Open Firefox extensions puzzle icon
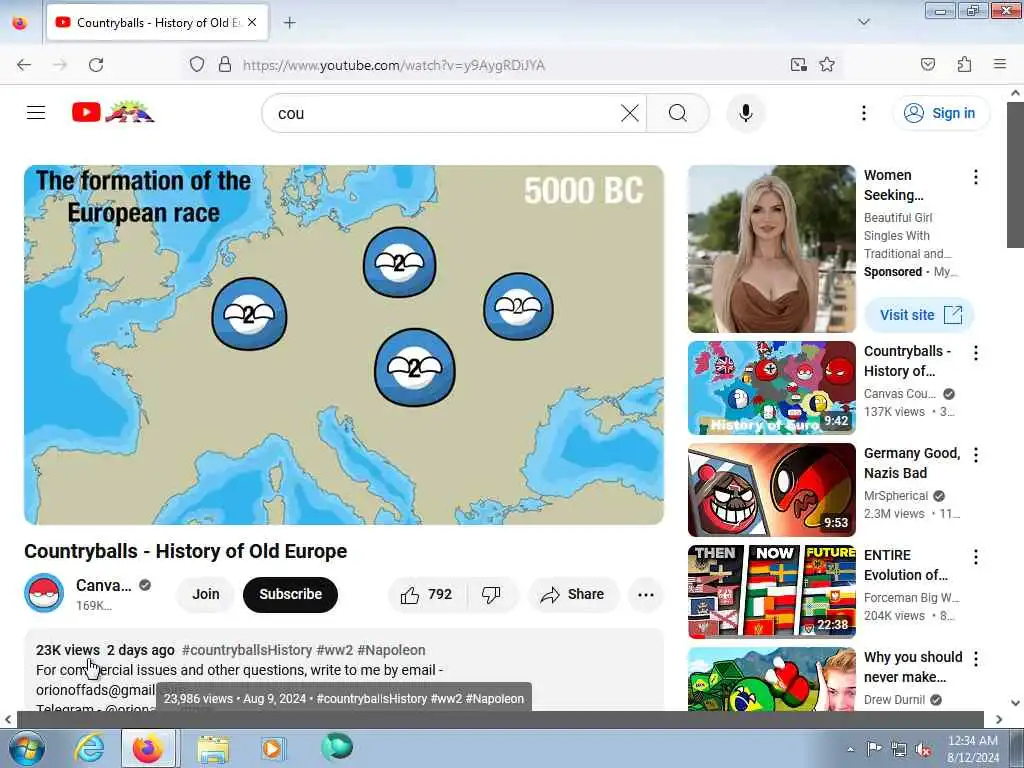The height and width of the screenshot is (768, 1024). point(964,65)
